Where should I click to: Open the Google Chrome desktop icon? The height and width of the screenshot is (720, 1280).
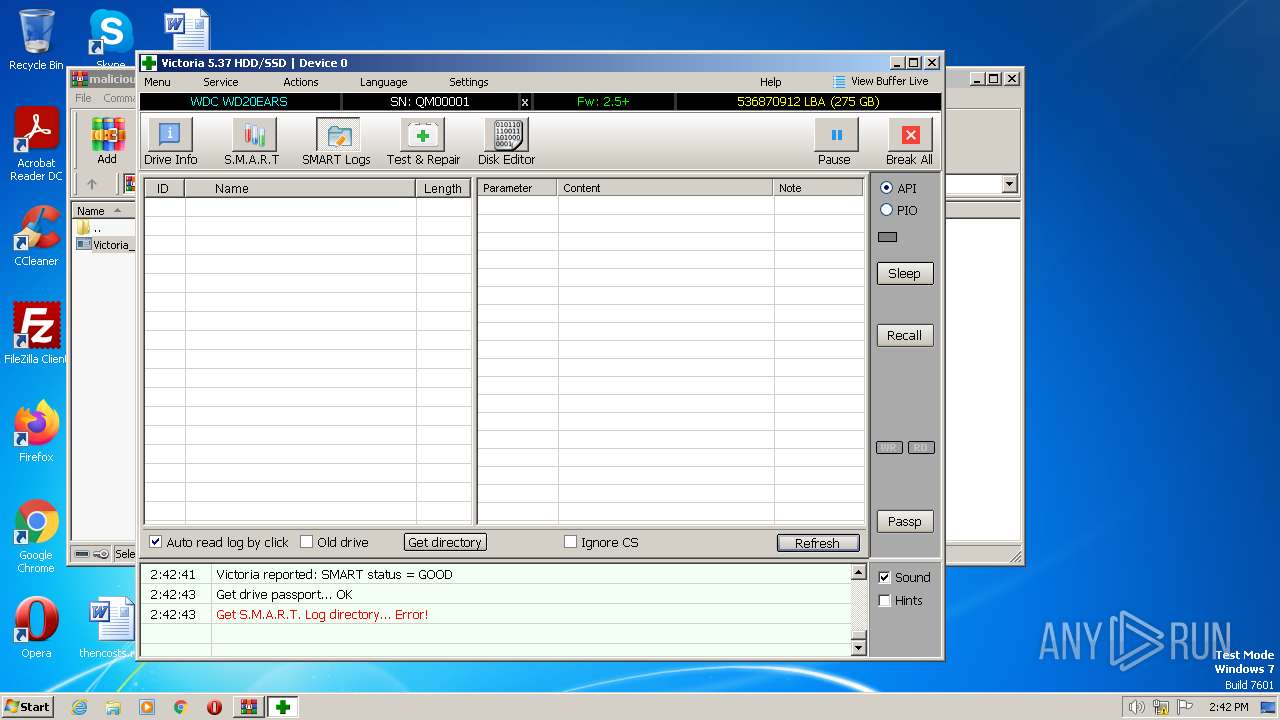tap(36, 537)
